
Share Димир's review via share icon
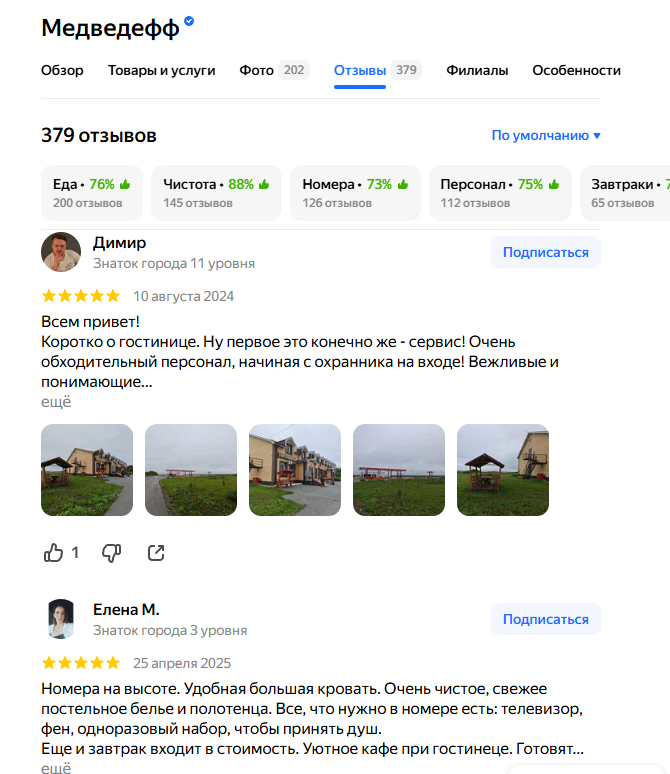tap(156, 553)
